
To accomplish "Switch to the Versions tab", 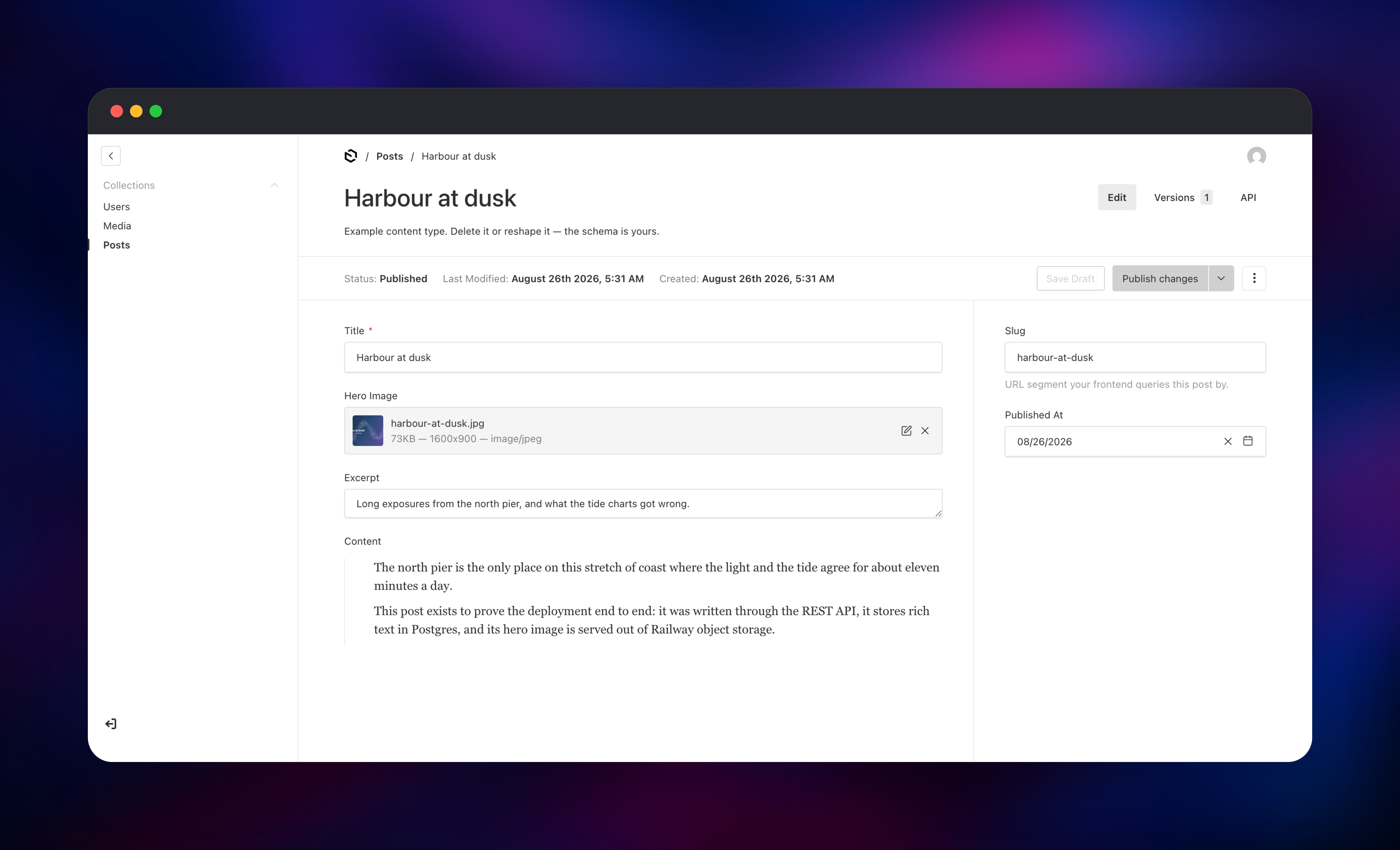I will (1183, 197).
